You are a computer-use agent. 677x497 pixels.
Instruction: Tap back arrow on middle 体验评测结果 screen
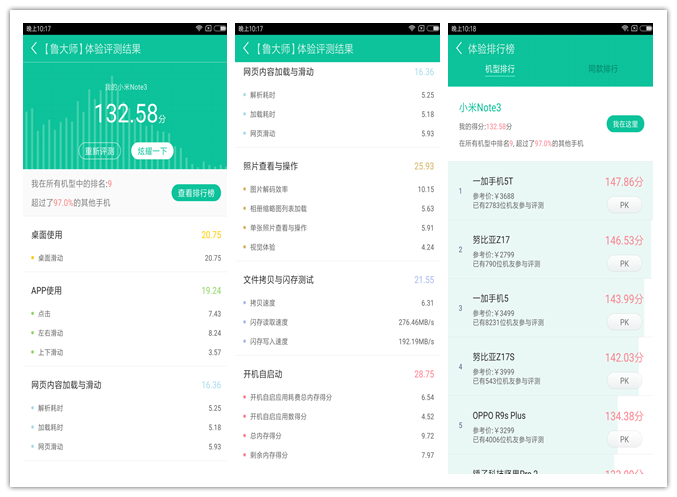coord(246,48)
